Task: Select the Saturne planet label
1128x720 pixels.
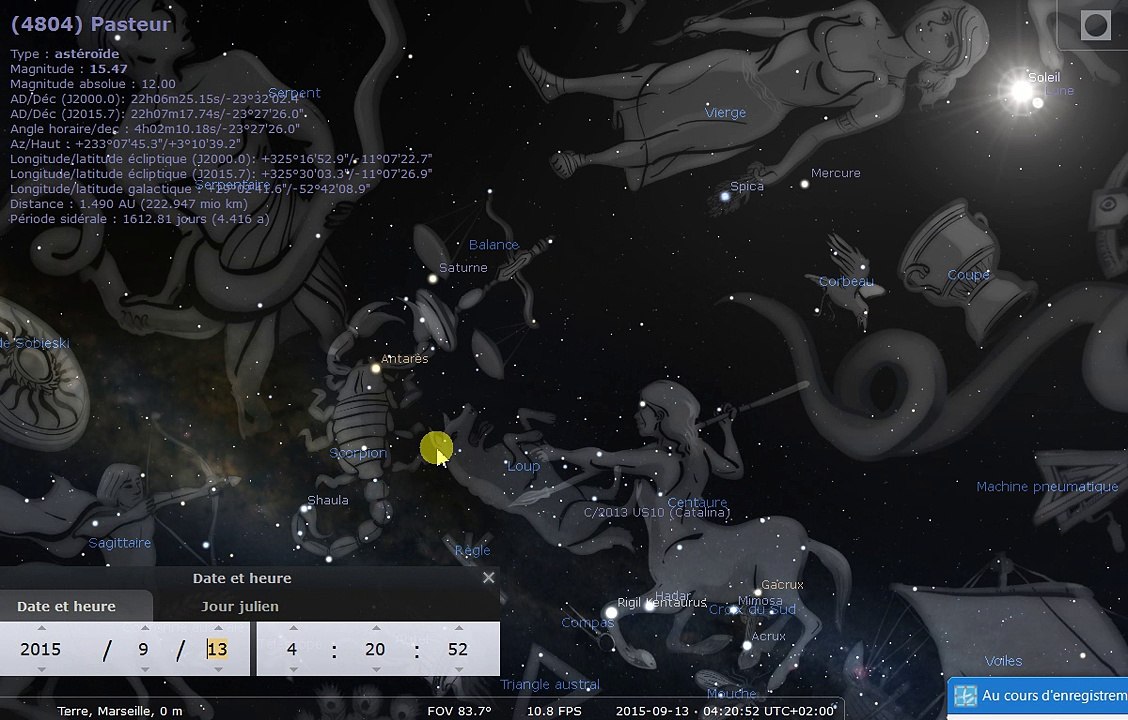Action: 463,268
